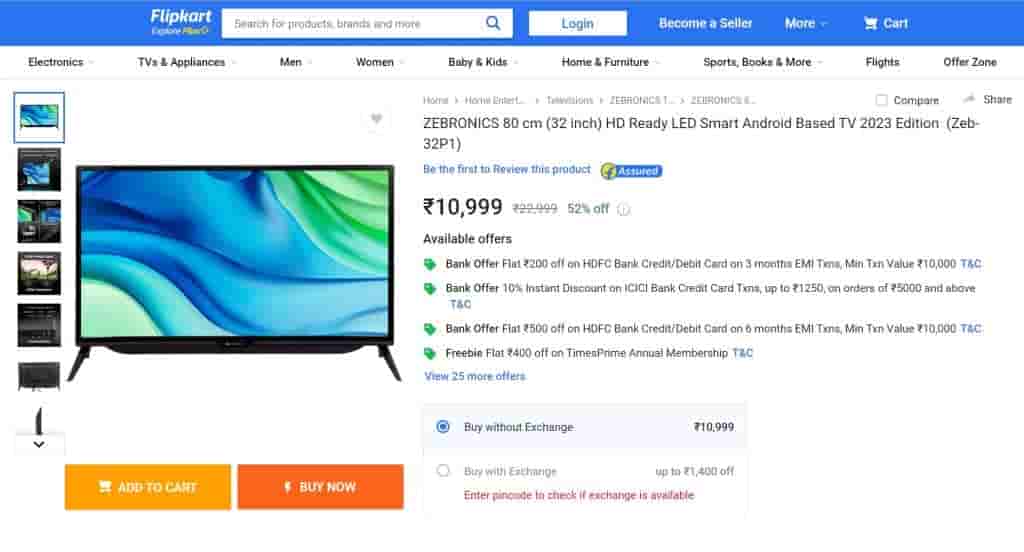The image size is (1024, 552).
Task: Click the Share arrow icon
Action: (x=969, y=99)
